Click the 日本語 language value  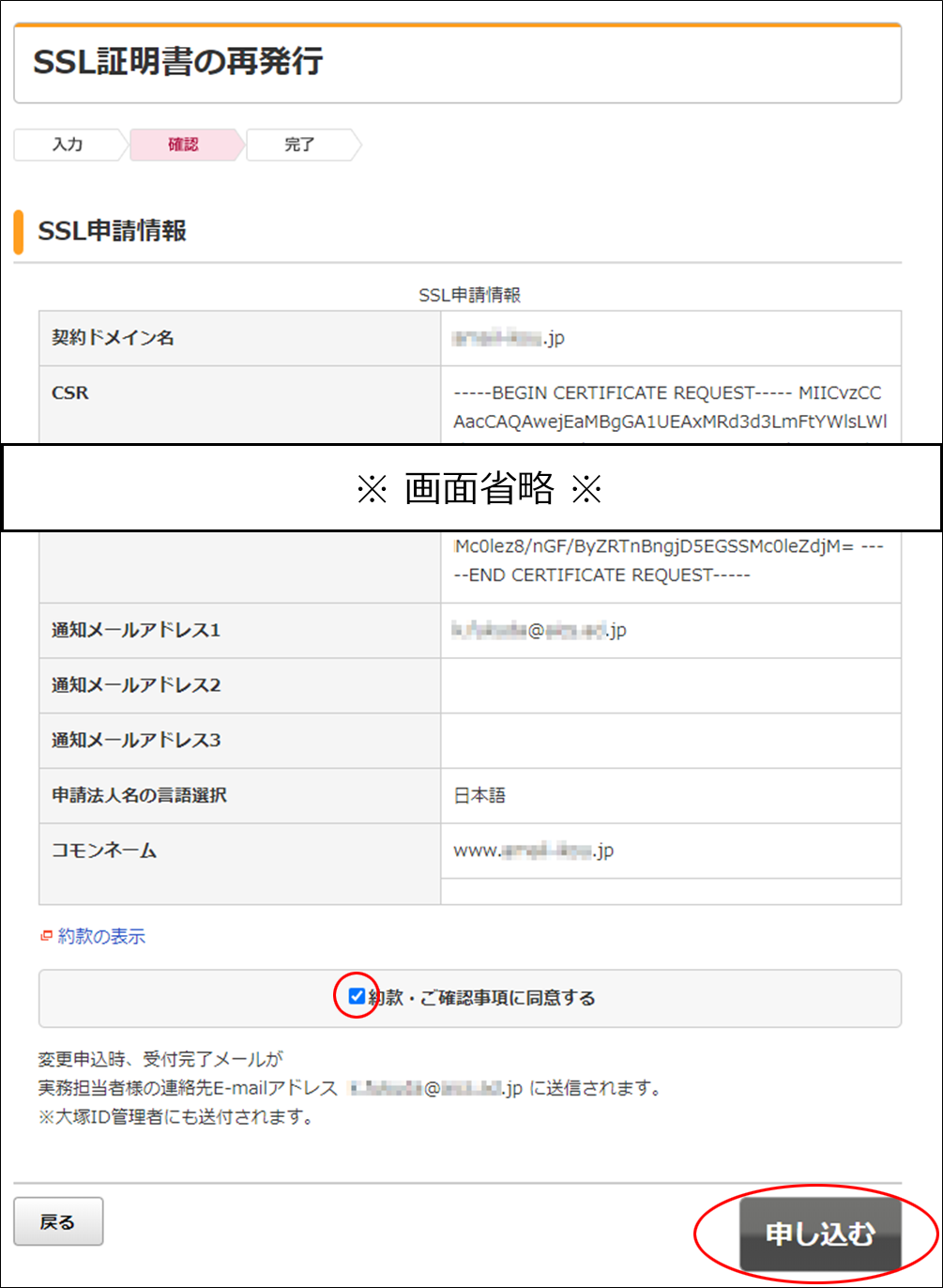(x=480, y=797)
